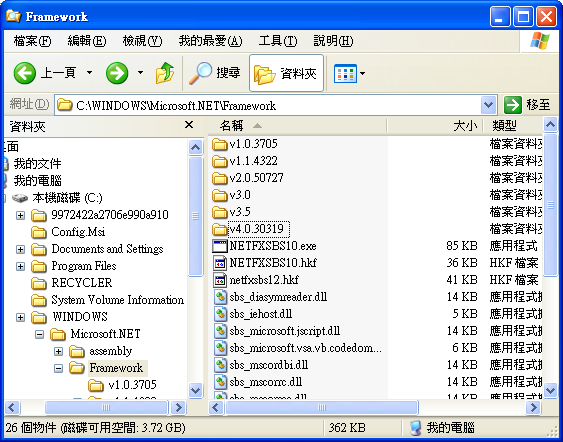Open the 檔案(F) menu
This screenshot has width=563, height=442.
click(32, 41)
